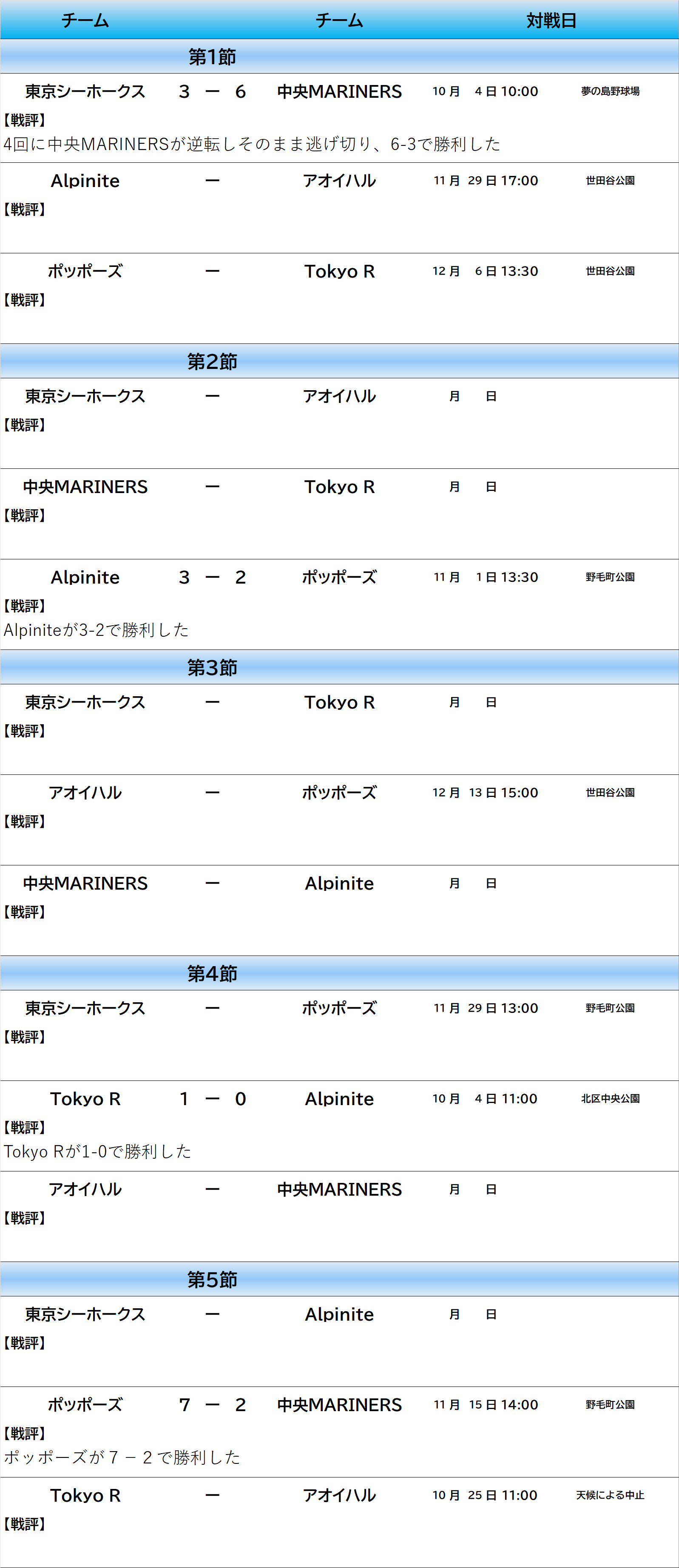Select the 夢の島野球場 venue cell
Screen dimensions: 679x1568
[610, 91]
